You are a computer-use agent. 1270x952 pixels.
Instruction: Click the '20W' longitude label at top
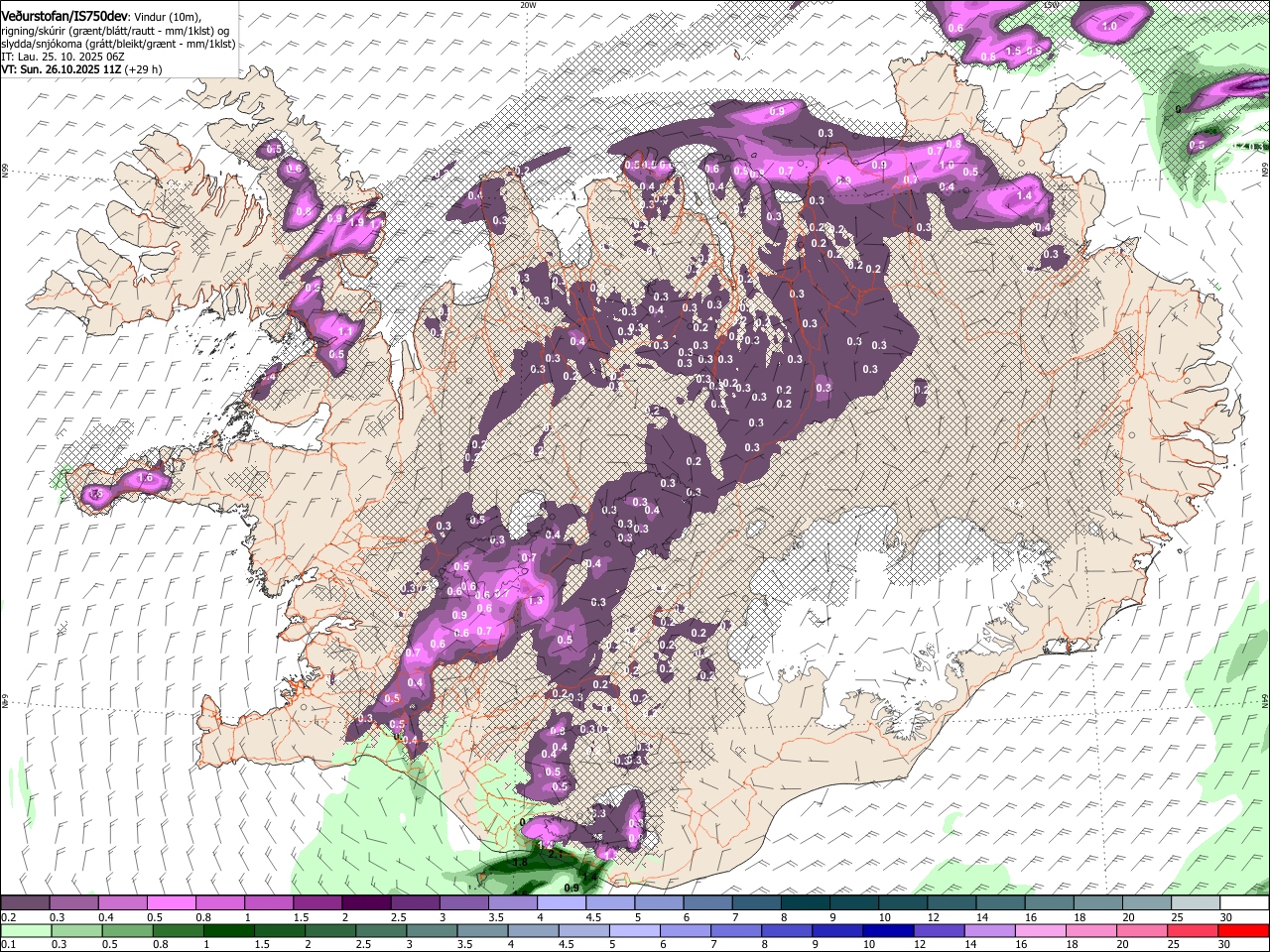528,5
